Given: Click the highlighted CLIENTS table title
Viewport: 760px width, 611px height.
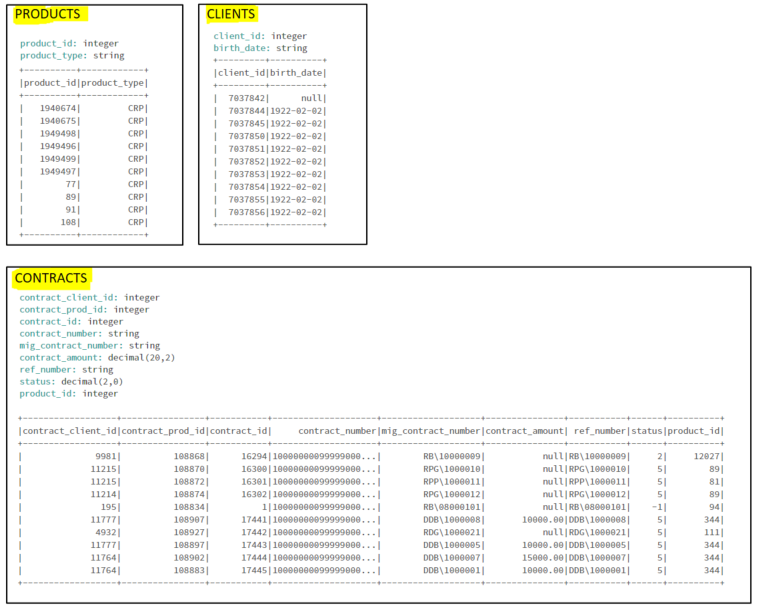Looking at the screenshot, I should click(x=231, y=14).
